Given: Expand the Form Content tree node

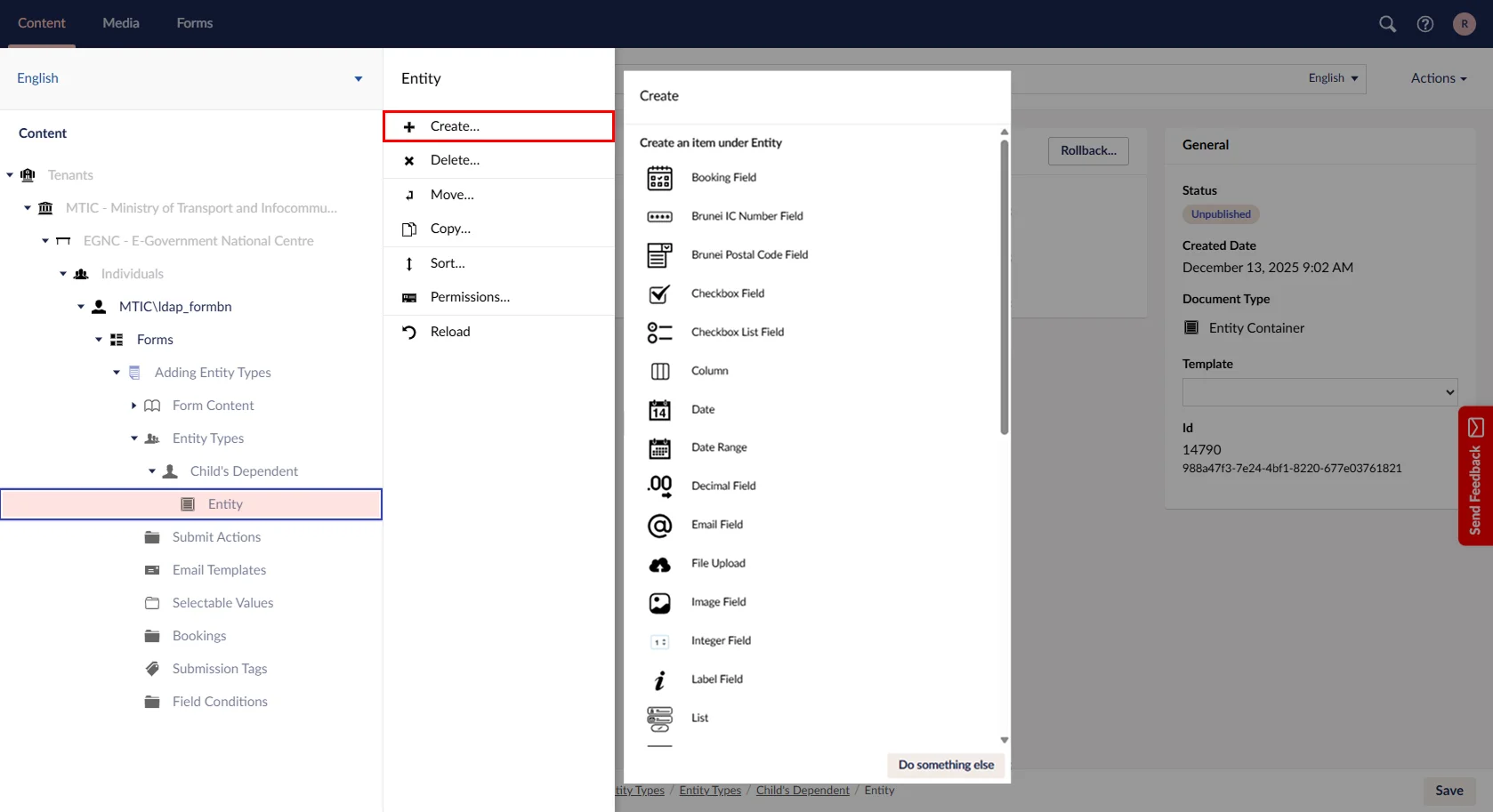Looking at the screenshot, I should [134, 406].
